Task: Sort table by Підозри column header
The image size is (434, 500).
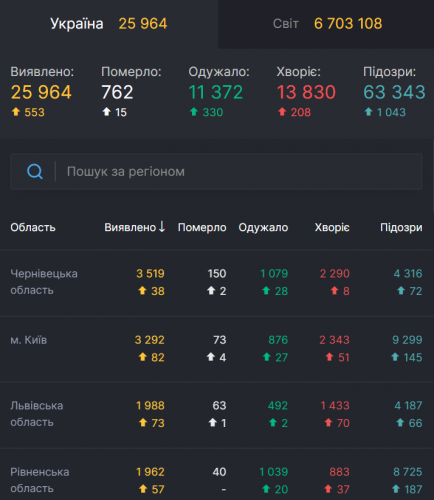Action: point(401,227)
